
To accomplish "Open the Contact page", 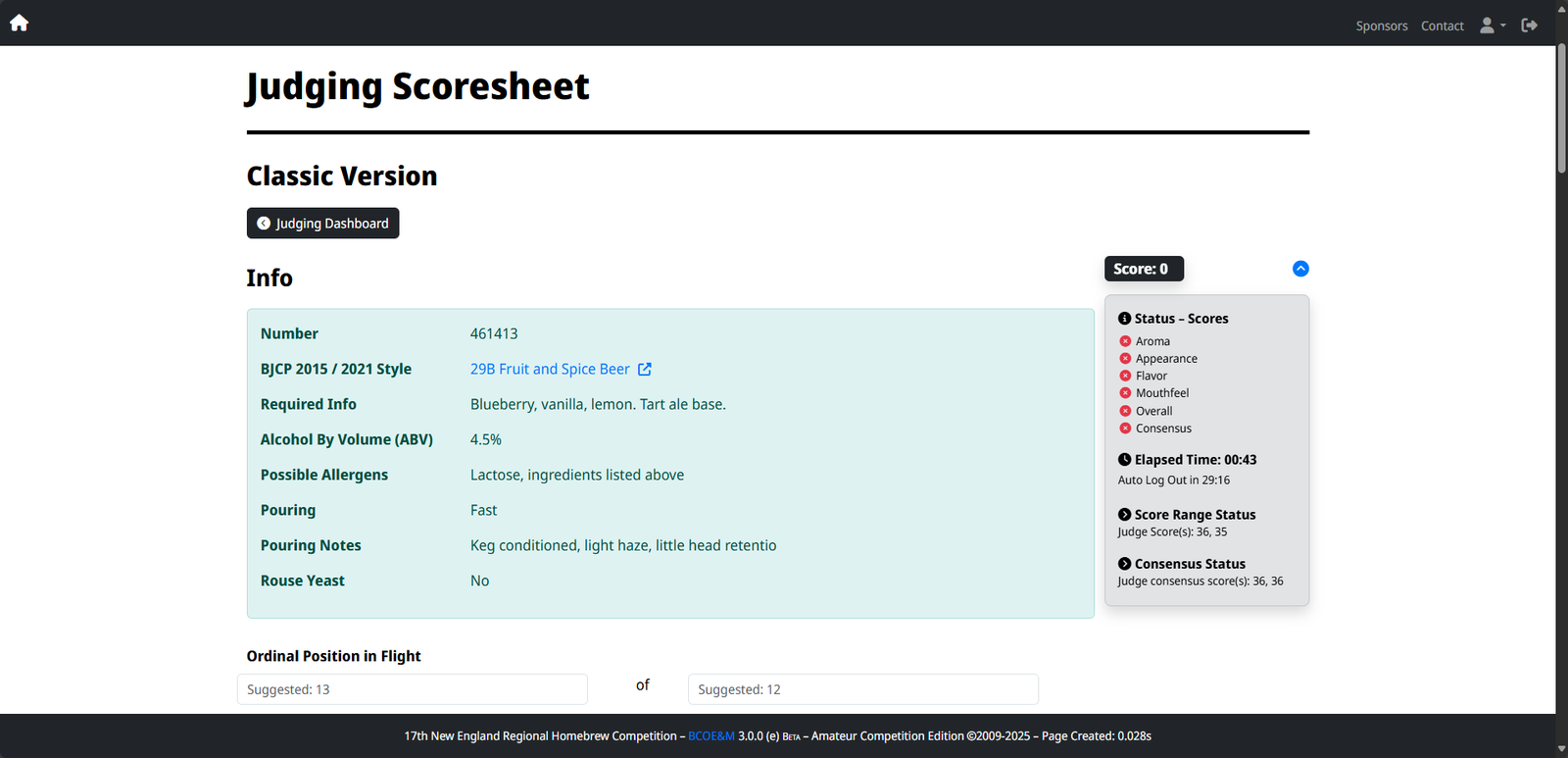I will pos(1443,25).
